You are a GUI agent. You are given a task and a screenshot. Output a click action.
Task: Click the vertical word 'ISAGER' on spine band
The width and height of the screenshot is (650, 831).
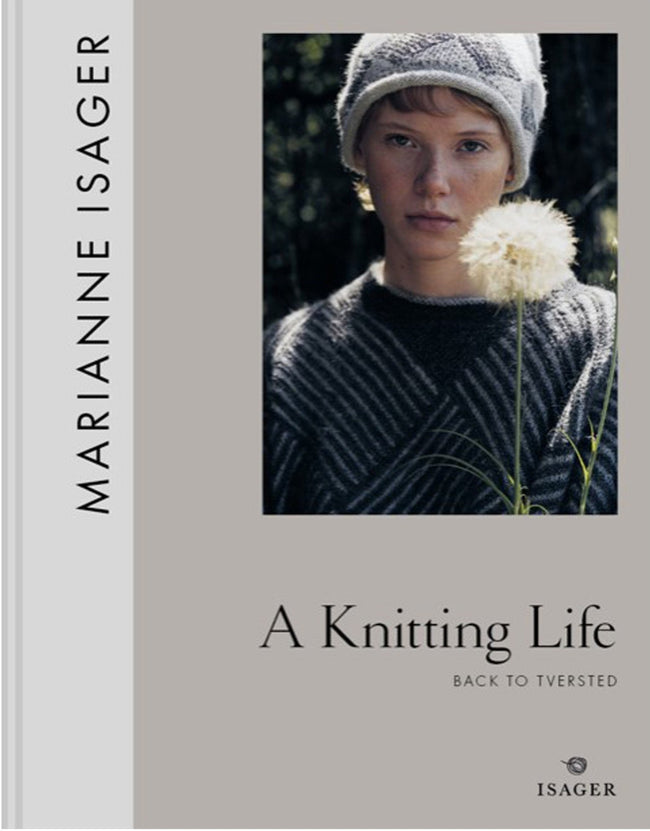[93, 122]
